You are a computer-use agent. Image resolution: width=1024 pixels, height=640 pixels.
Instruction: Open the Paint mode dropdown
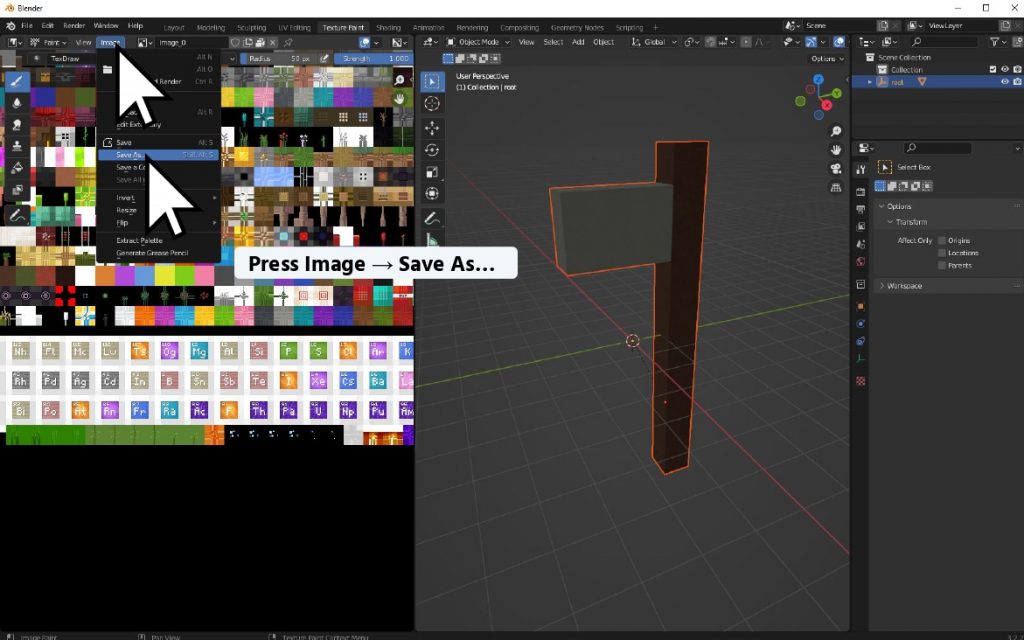[49, 42]
